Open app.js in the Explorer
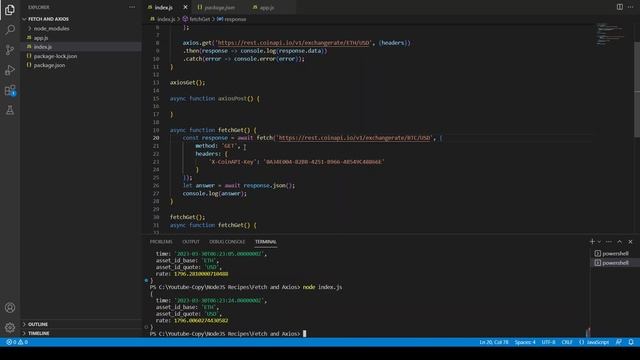This screenshot has height=360, width=640. coord(41,38)
